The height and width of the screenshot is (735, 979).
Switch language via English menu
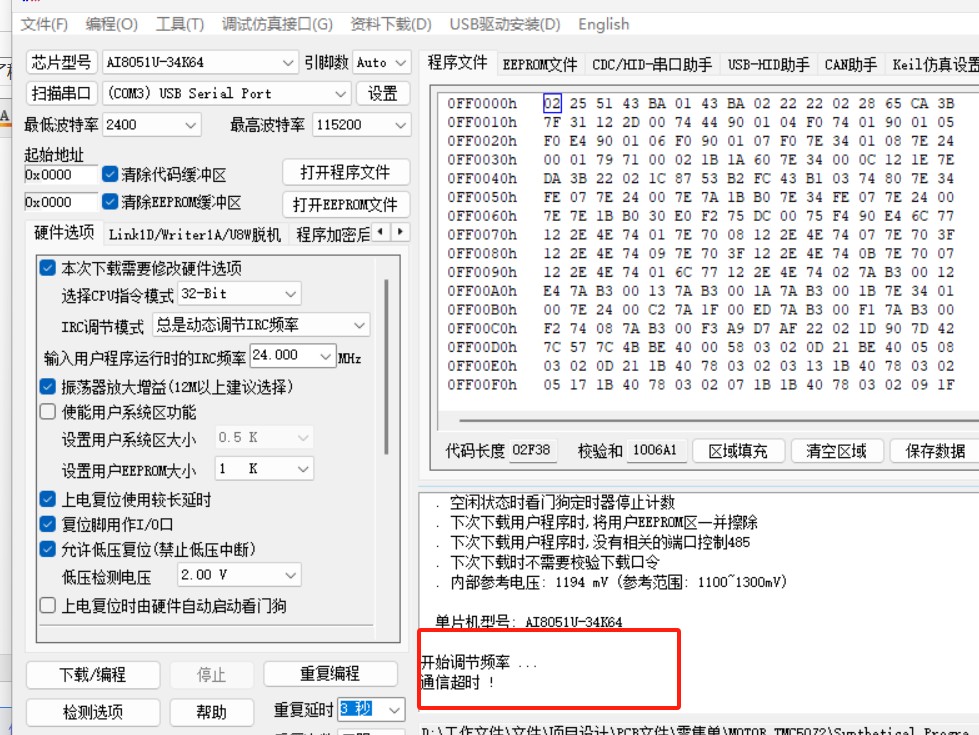[603, 24]
